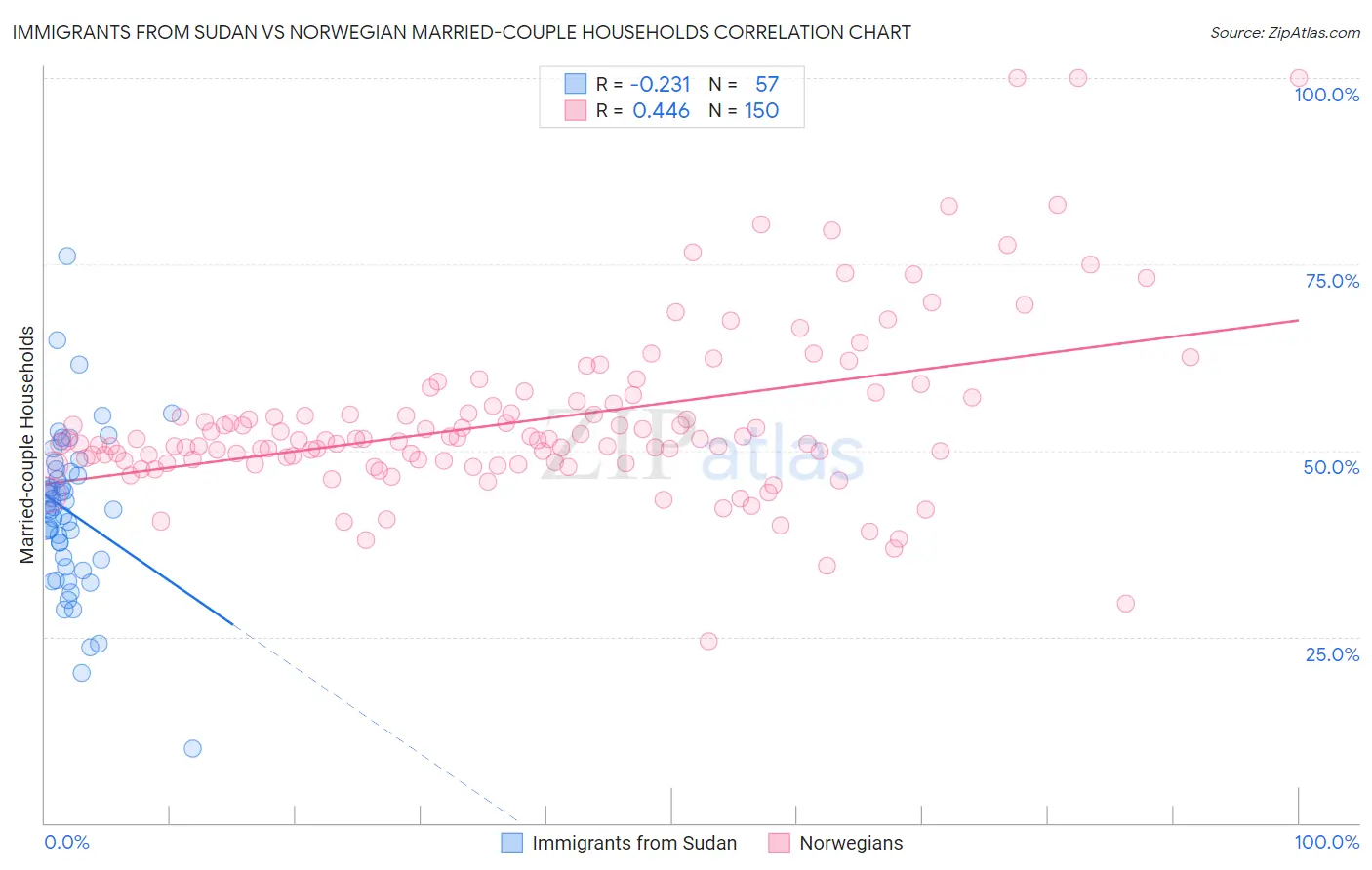Click the lowest pink data point near 24%
Screen dimensions: 1372x870
point(708,641)
